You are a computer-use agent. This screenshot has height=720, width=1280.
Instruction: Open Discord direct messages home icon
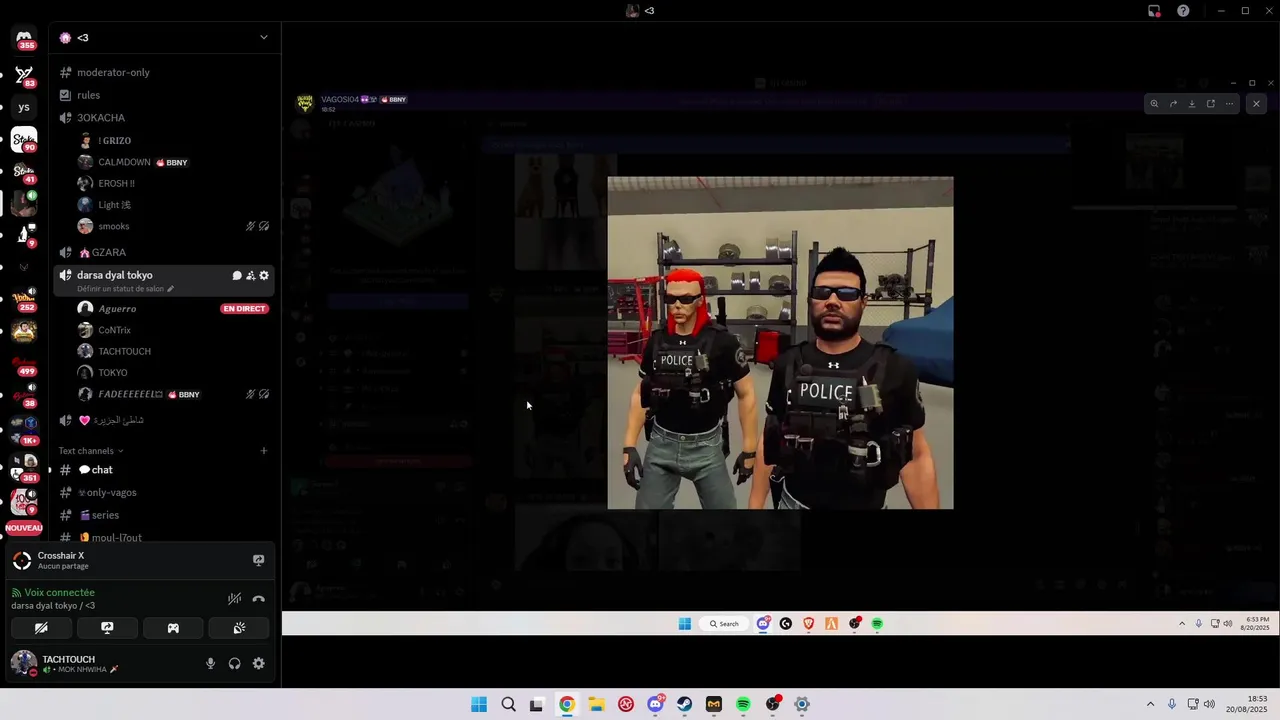(x=24, y=38)
